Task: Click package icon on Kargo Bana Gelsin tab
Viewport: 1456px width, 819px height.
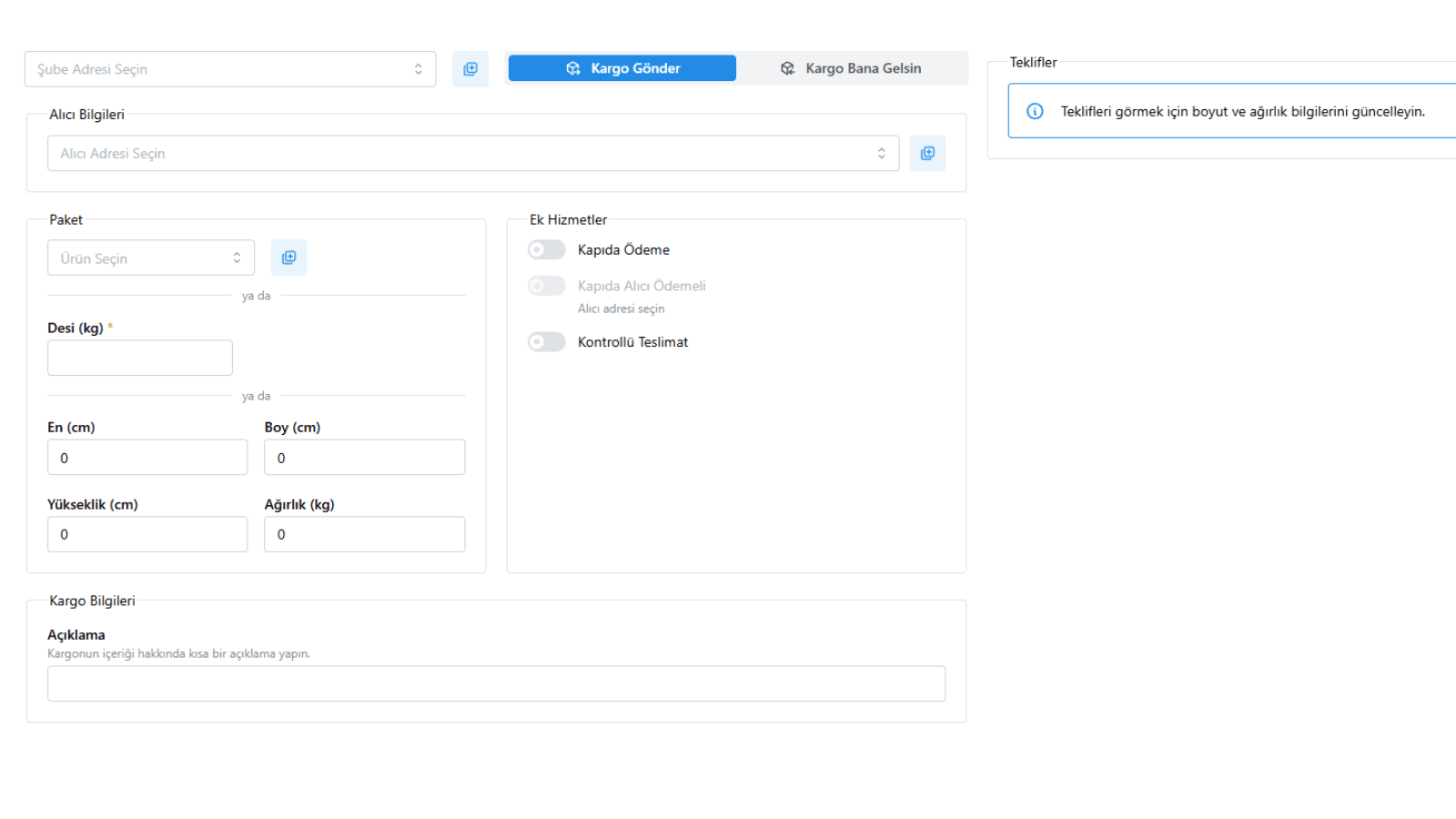Action: coord(788,68)
